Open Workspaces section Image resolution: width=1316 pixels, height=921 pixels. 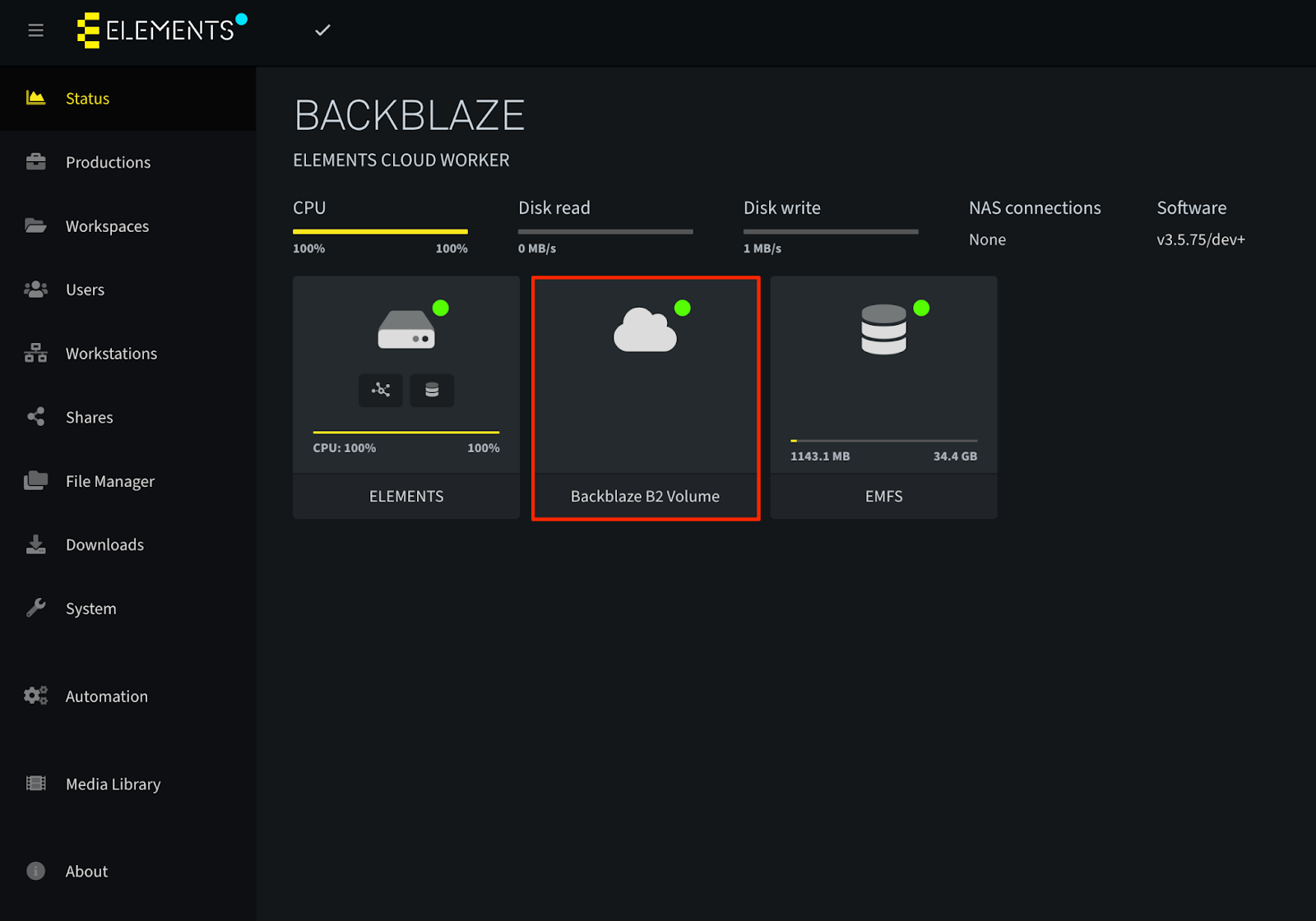coord(127,225)
